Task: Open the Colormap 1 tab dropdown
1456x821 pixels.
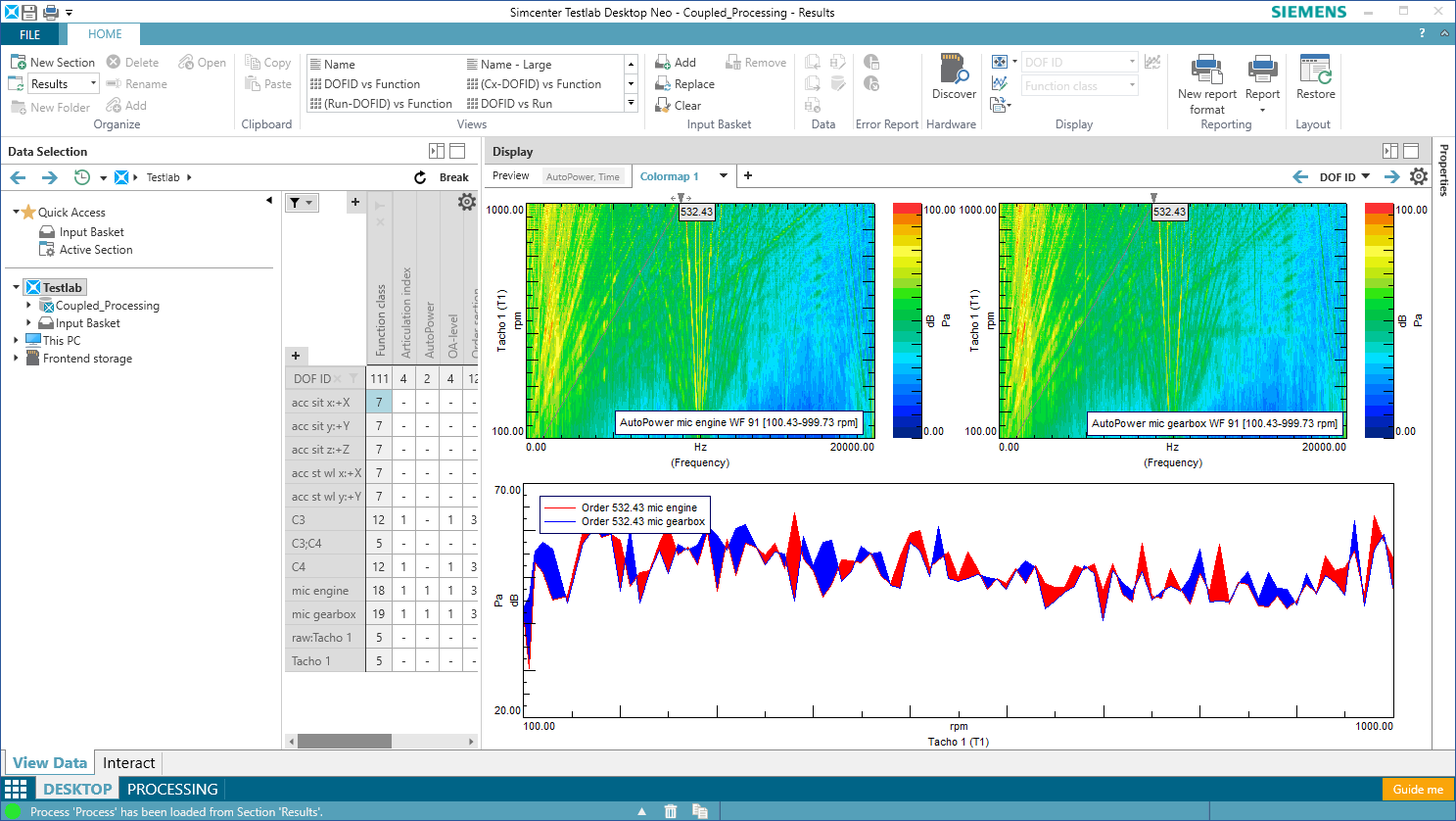Action: coord(724,176)
